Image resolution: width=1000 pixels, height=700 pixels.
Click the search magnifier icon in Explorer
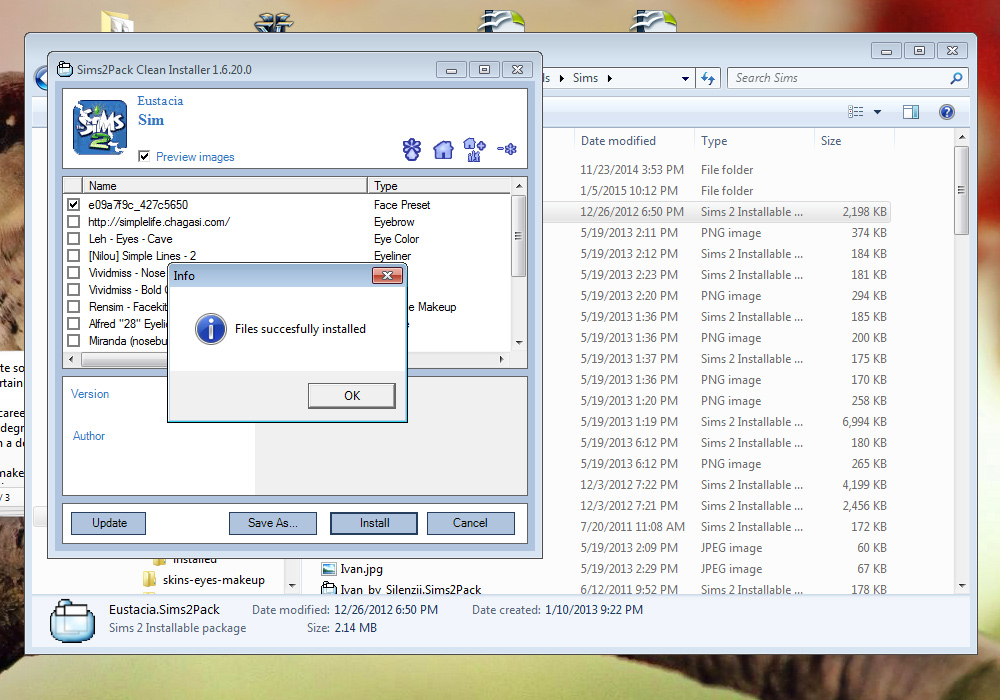pos(956,78)
